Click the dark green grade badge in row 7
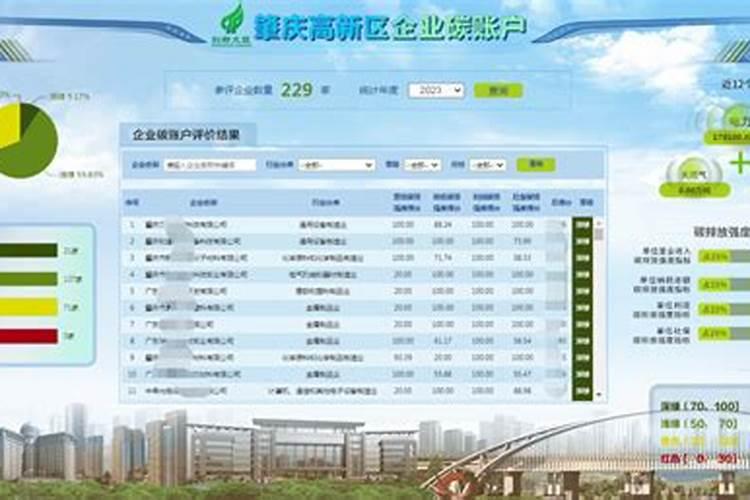Viewport: 750px width, 500px height. coord(582,324)
